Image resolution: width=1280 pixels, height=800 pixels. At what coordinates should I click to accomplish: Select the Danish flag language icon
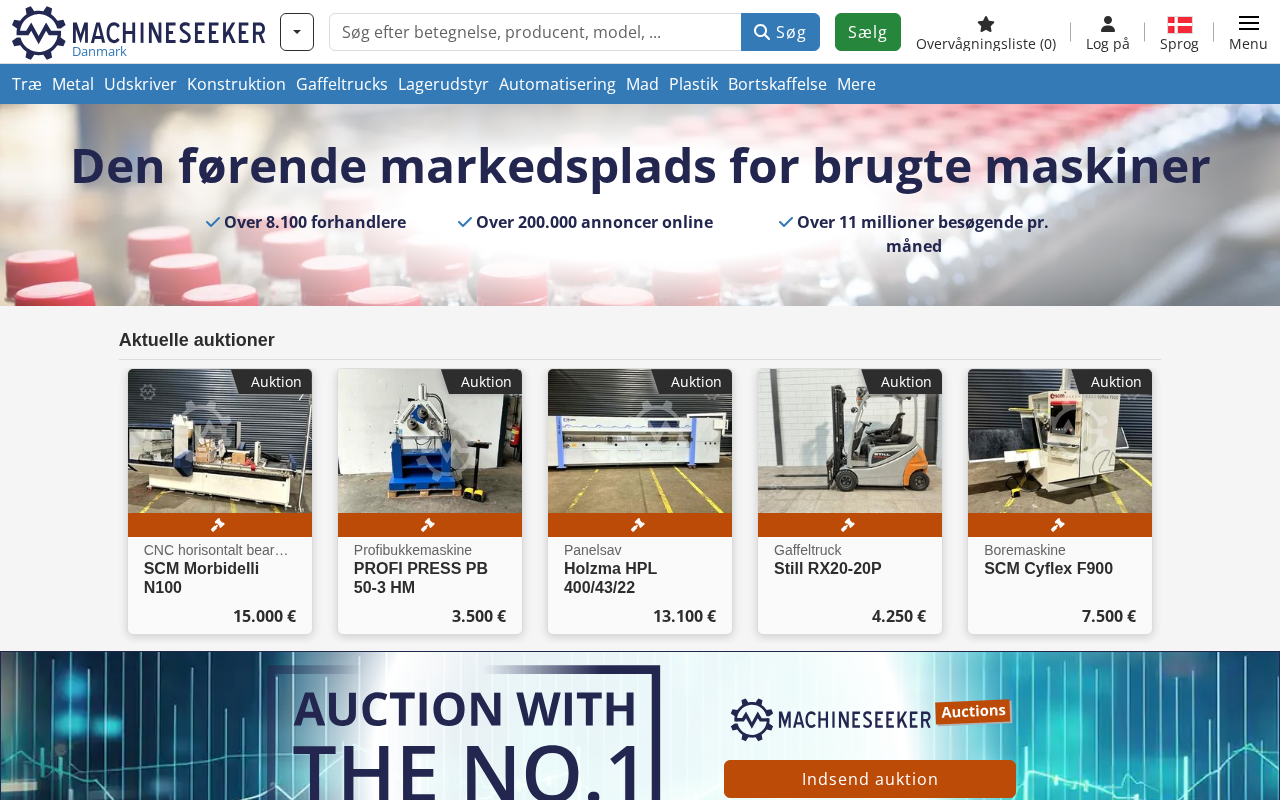(x=1180, y=25)
